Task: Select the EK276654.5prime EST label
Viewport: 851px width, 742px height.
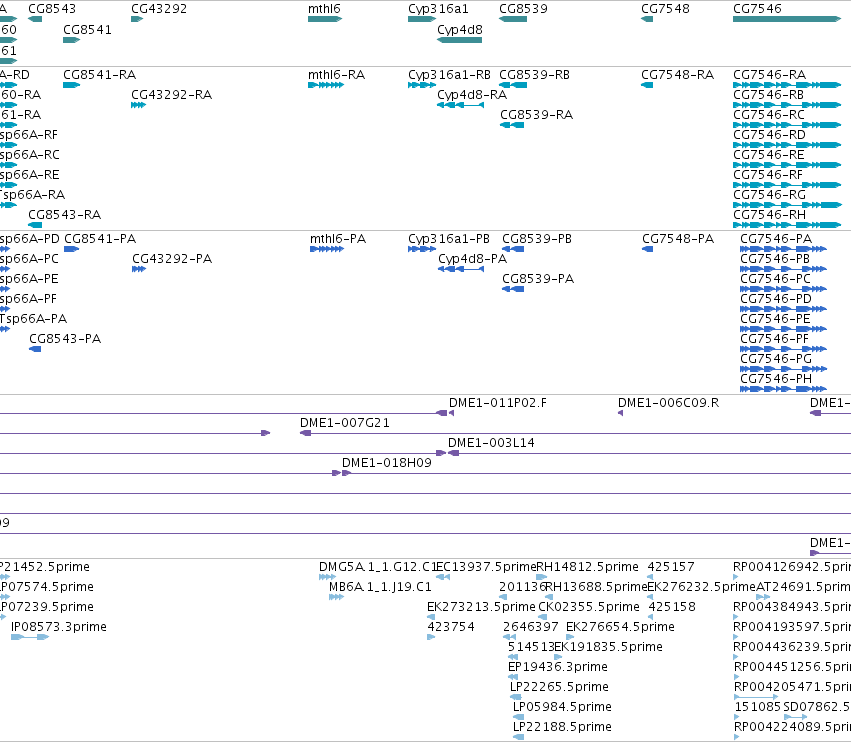Action: (x=620, y=627)
